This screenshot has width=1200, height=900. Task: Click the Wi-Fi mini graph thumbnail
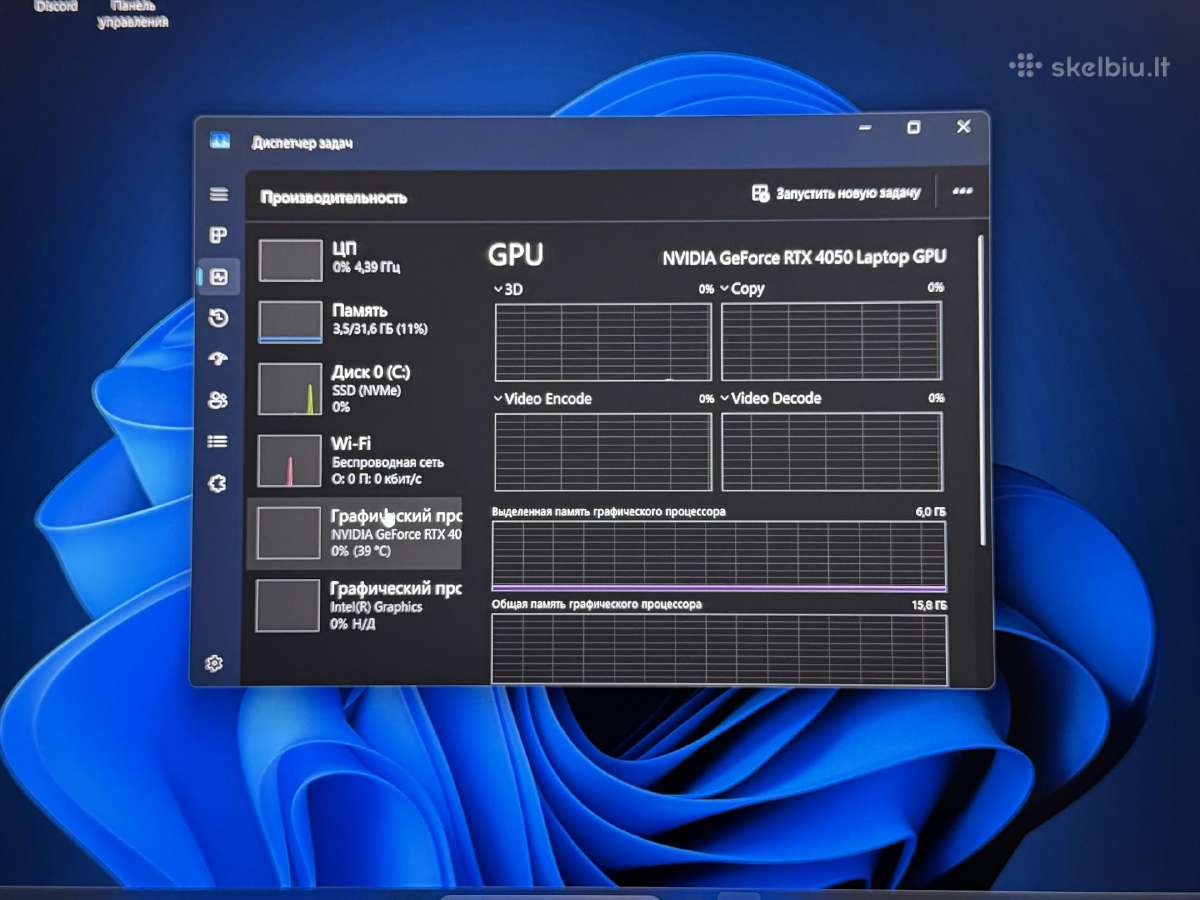289,460
